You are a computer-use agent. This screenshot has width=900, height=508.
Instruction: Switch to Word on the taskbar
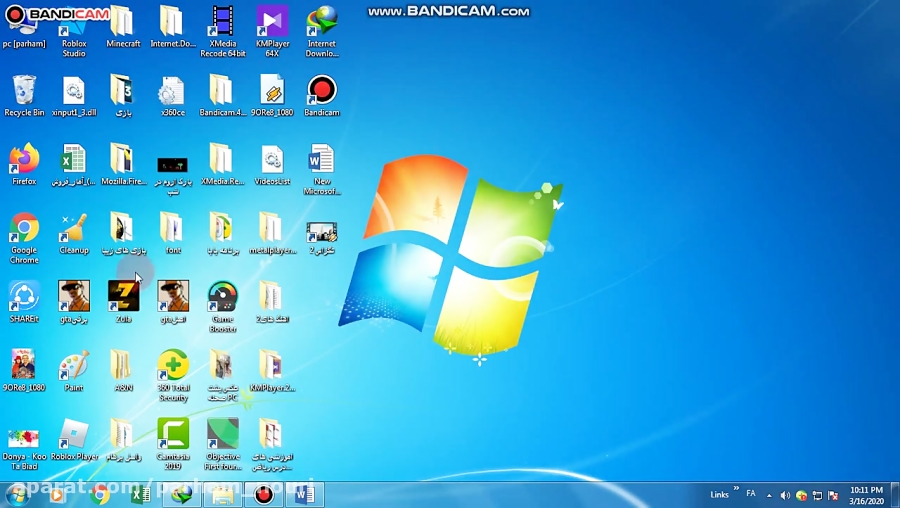[305, 494]
